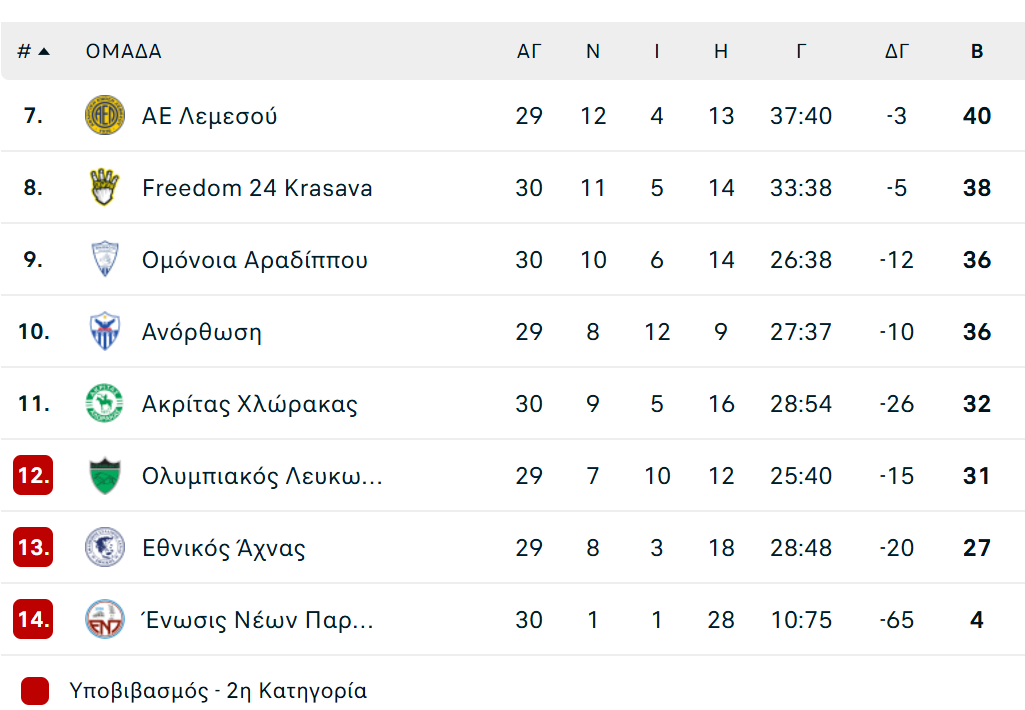Click the Ολυμπιακός Λευκωσίας team crest
This screenshot has height=710, width=1025.
[104, 476]
